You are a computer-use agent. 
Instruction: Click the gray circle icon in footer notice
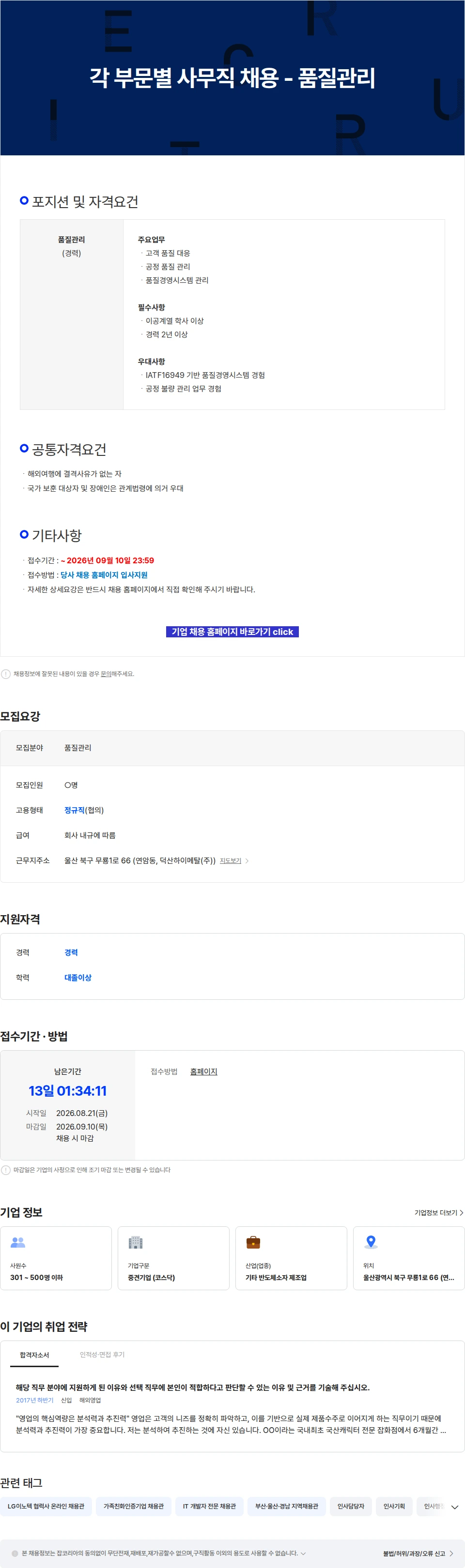pos(15,1553)
